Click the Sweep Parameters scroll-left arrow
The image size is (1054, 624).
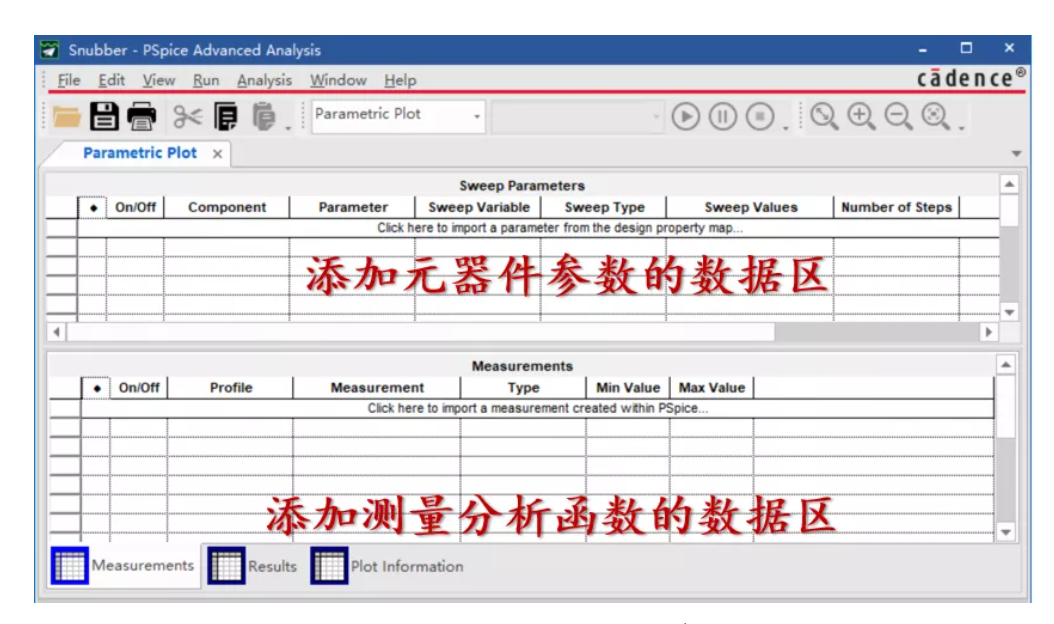coord(56,332)
